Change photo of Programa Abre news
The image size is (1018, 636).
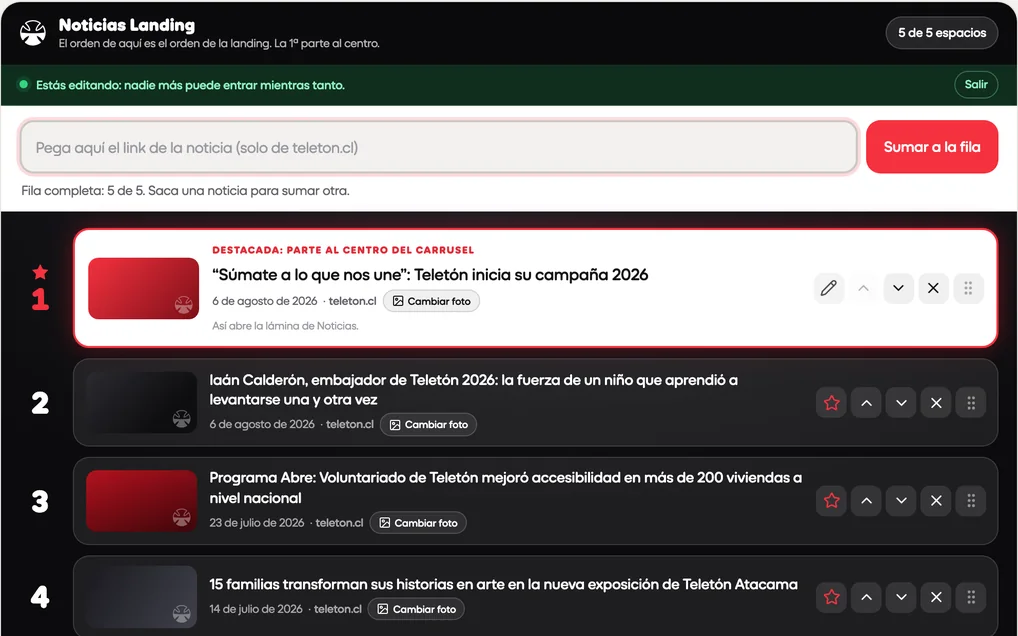pyautogui.click(x=418, y=522)
